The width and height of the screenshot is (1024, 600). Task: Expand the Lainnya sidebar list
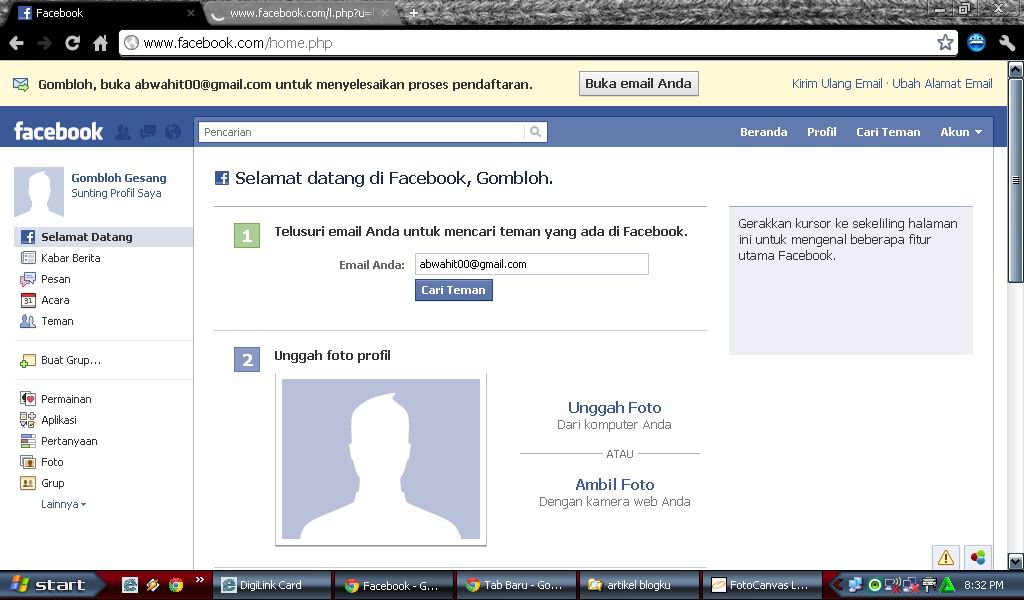pyautogui.click(x=60, y=504)
